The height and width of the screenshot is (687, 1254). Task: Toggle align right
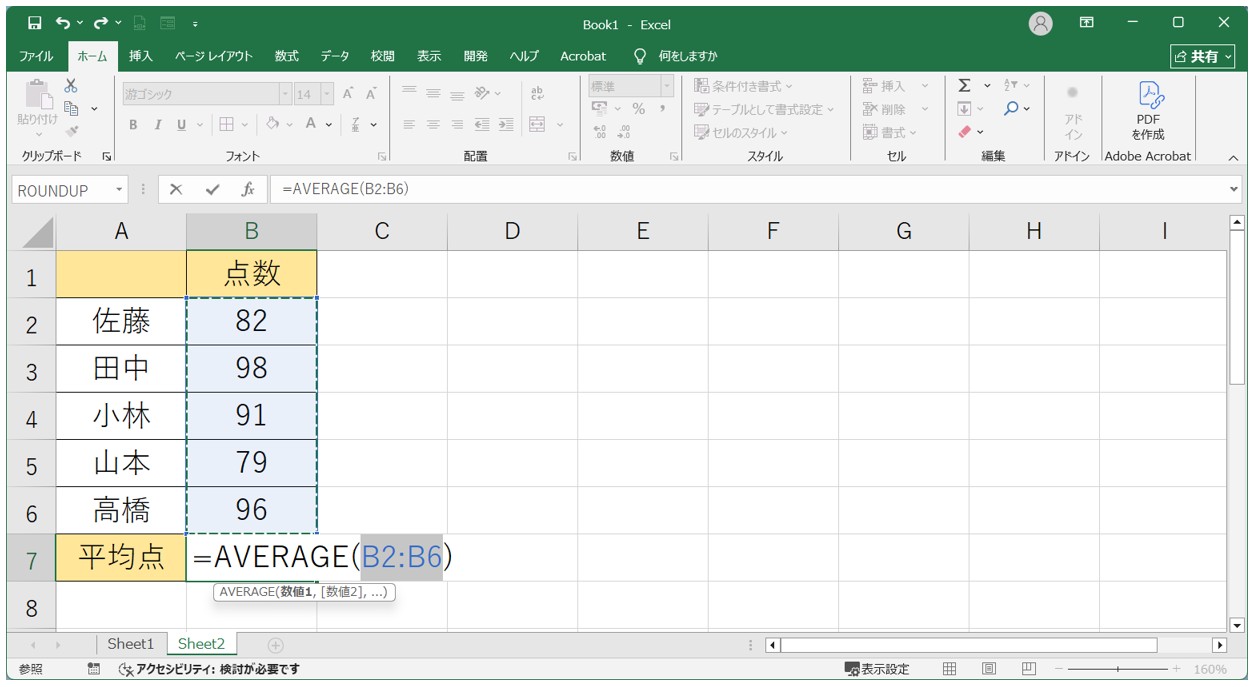pyautogui.click(x=458, y=124)
